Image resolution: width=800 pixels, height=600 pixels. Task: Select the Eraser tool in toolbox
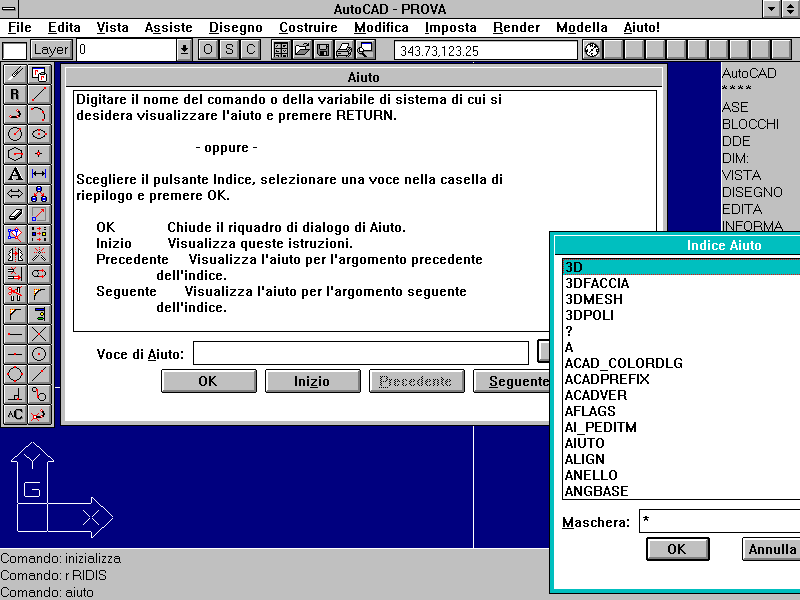(x=15, y=214)
